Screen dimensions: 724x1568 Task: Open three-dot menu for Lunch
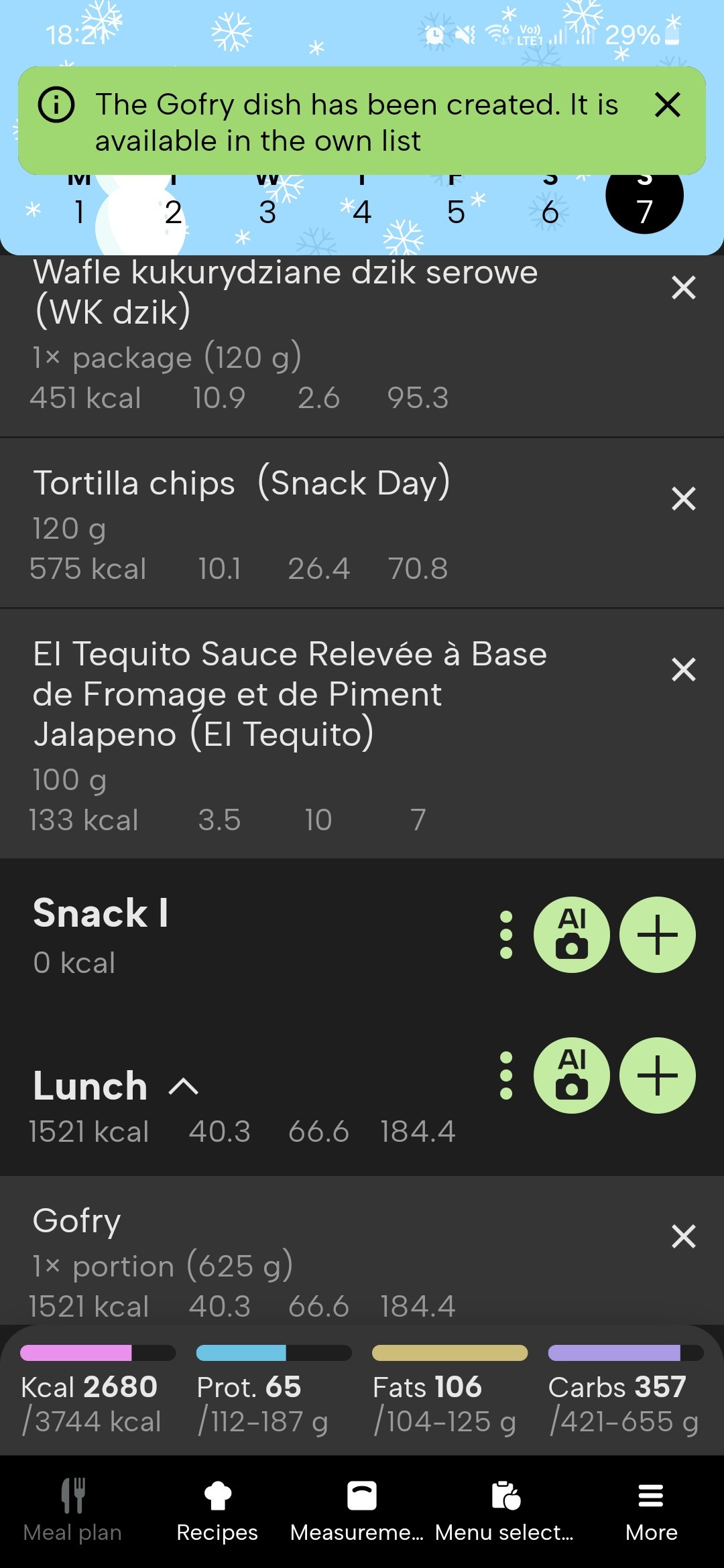(506, 1075)
